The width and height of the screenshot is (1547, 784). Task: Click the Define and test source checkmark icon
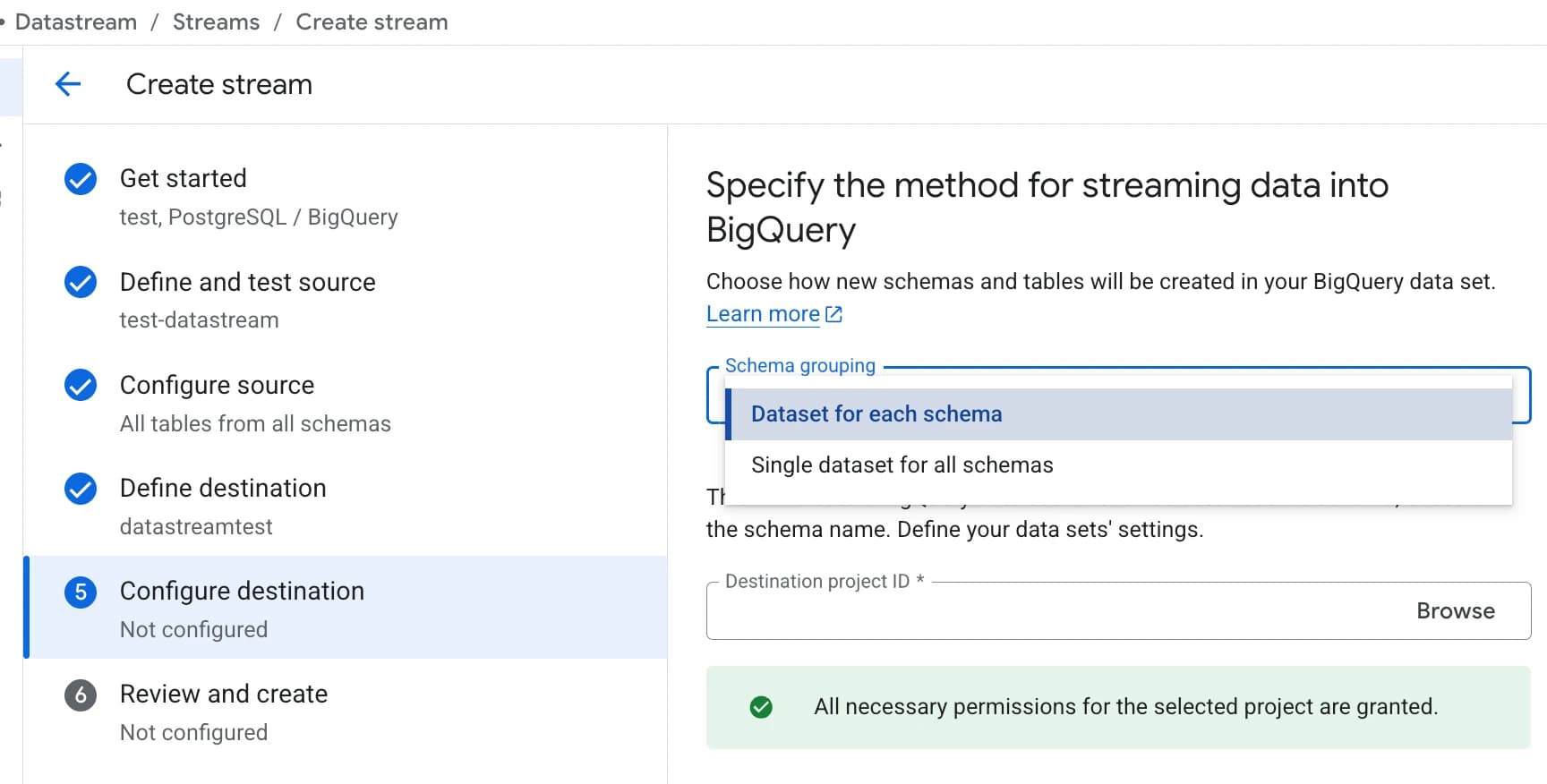click(x=80, y=282)
